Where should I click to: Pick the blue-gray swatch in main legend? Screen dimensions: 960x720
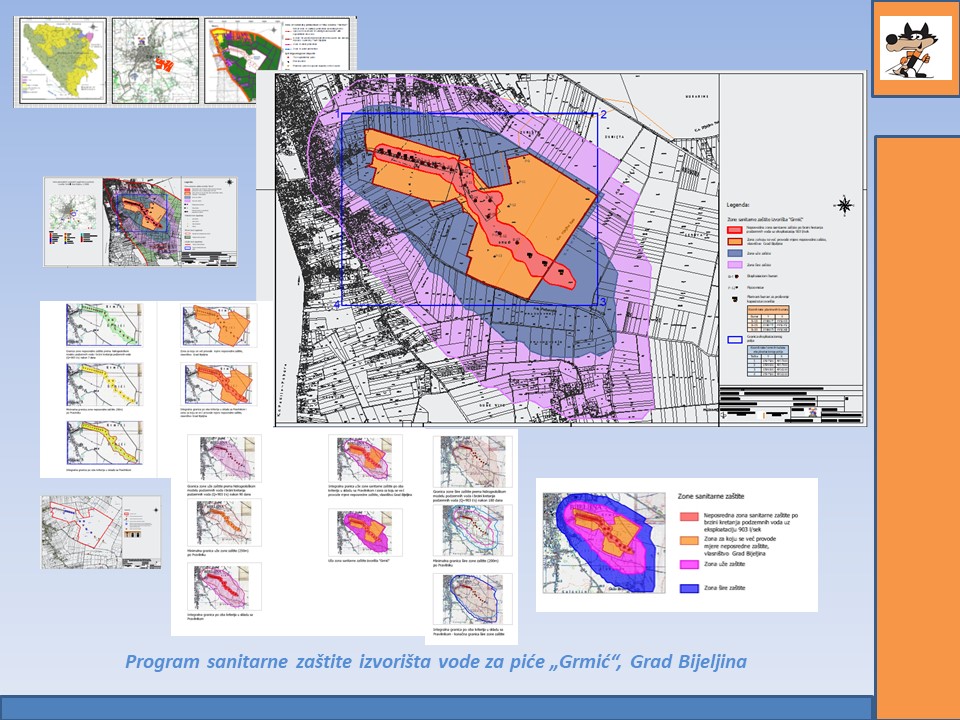(x=735, y=255)
